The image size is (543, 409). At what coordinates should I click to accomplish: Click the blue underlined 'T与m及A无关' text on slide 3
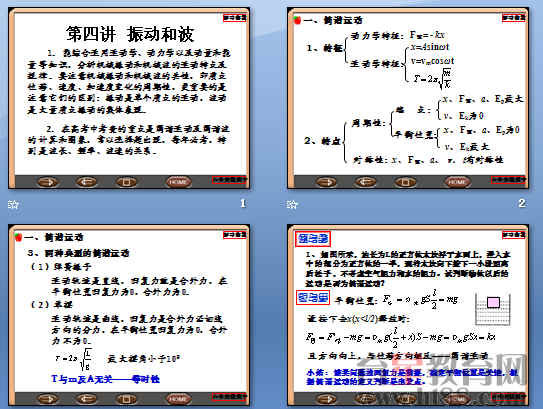(x=82, y=379)
